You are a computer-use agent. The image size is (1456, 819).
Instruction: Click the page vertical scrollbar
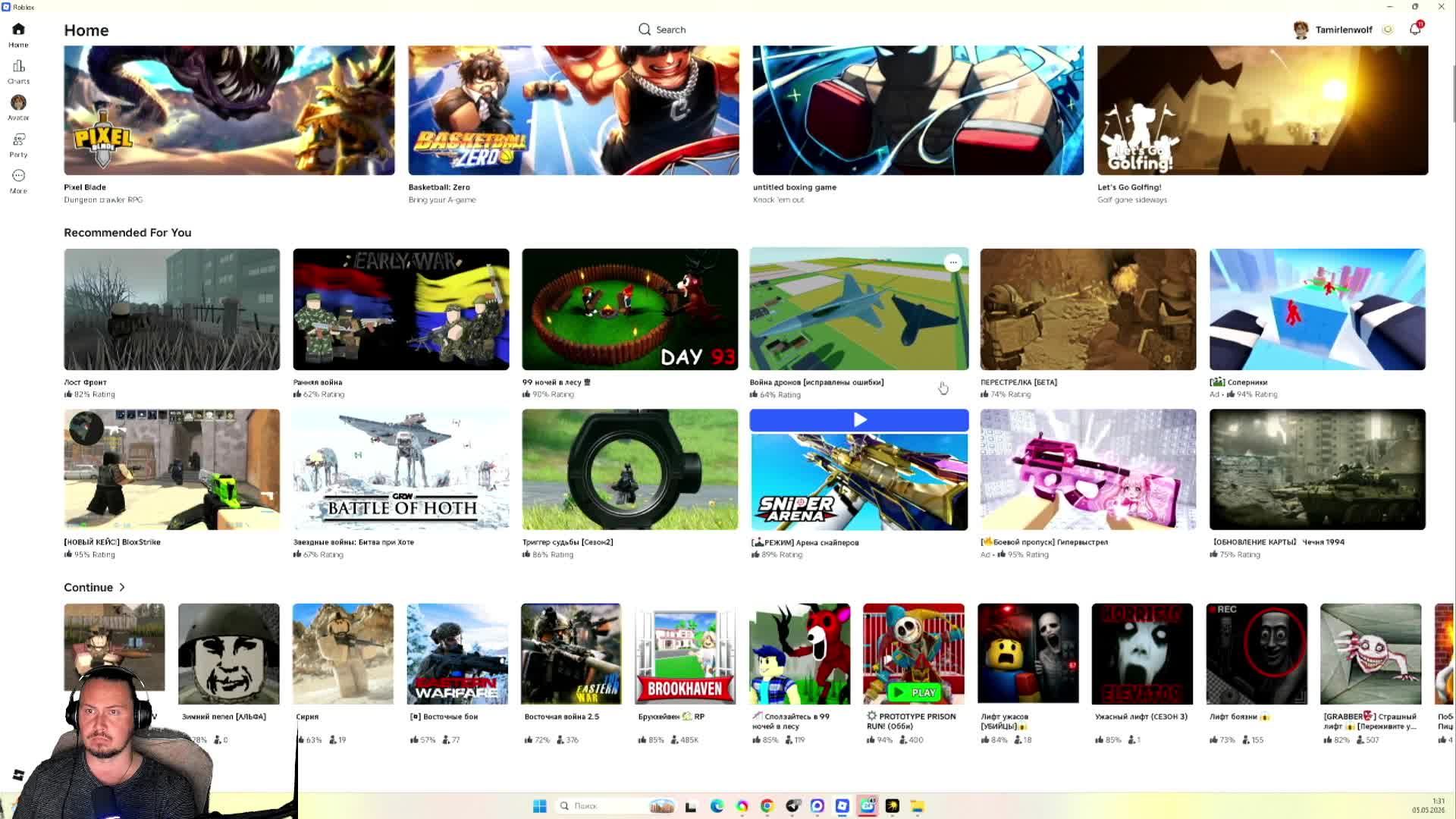(1453, 93)
